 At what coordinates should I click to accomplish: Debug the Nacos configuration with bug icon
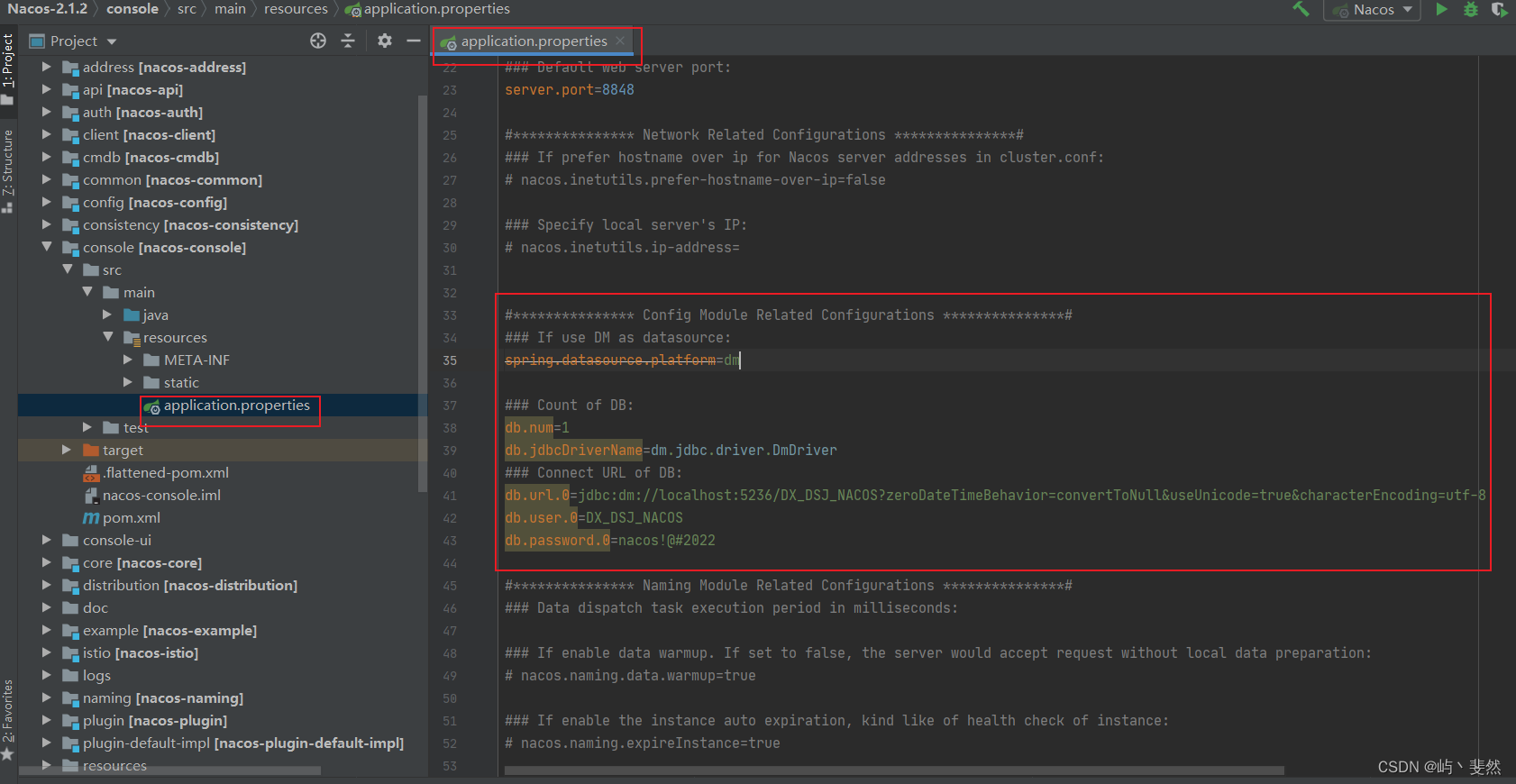[1471, 9]
